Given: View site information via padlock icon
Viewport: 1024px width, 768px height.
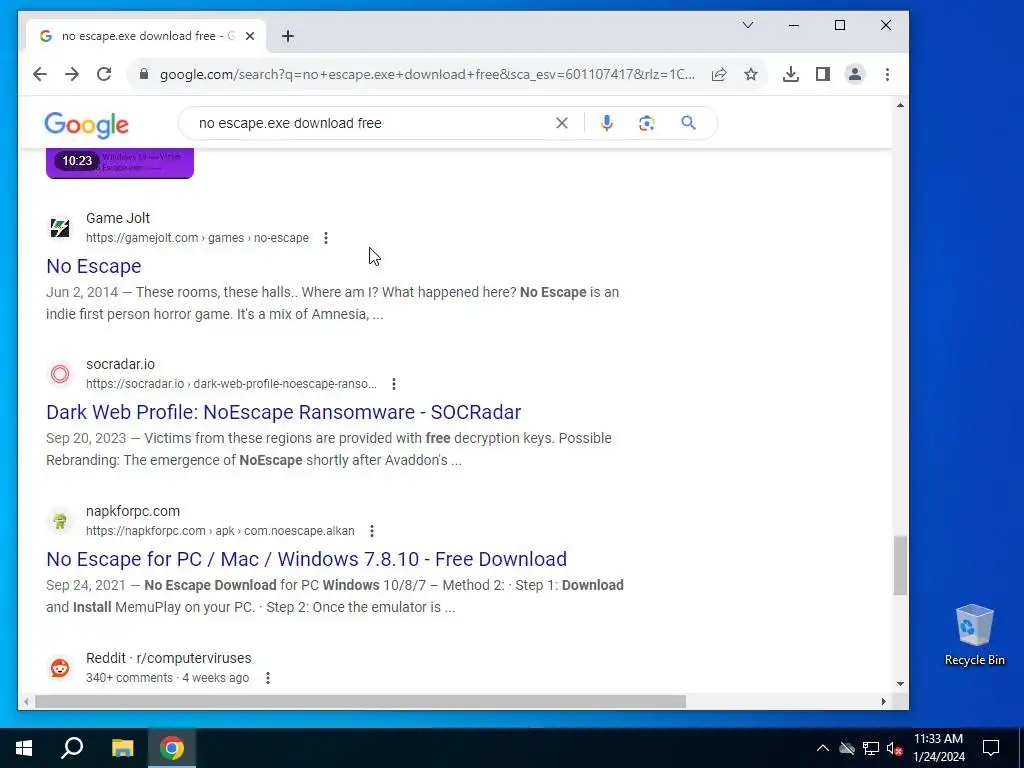Looking at the screenshot, I should click(x=144, y=74).
